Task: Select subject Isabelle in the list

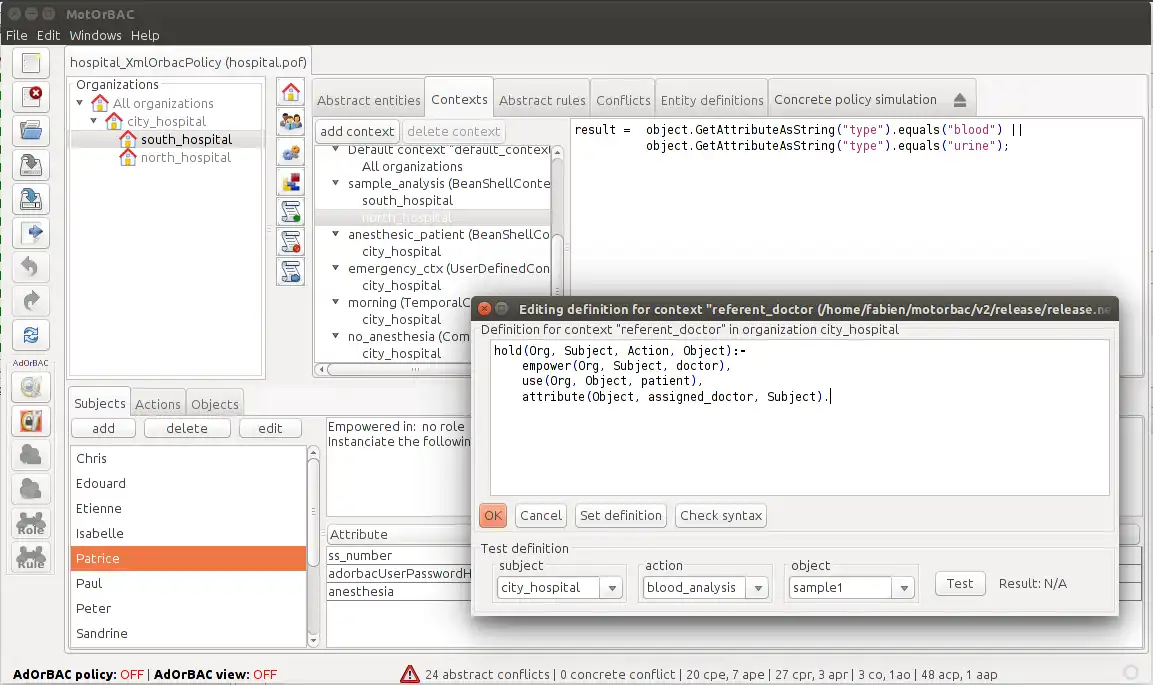Action: tap(188, 534)
